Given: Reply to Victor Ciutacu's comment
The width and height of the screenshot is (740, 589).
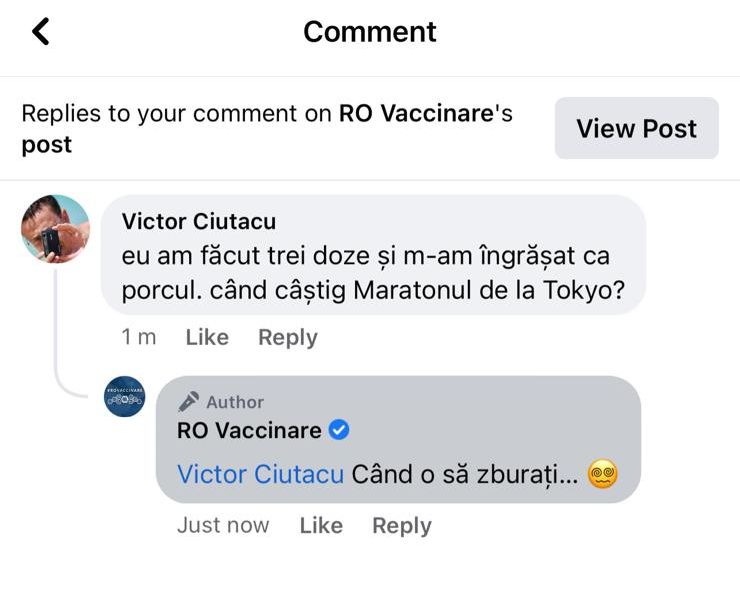Looking at the screenshot, I should [288, 338].
